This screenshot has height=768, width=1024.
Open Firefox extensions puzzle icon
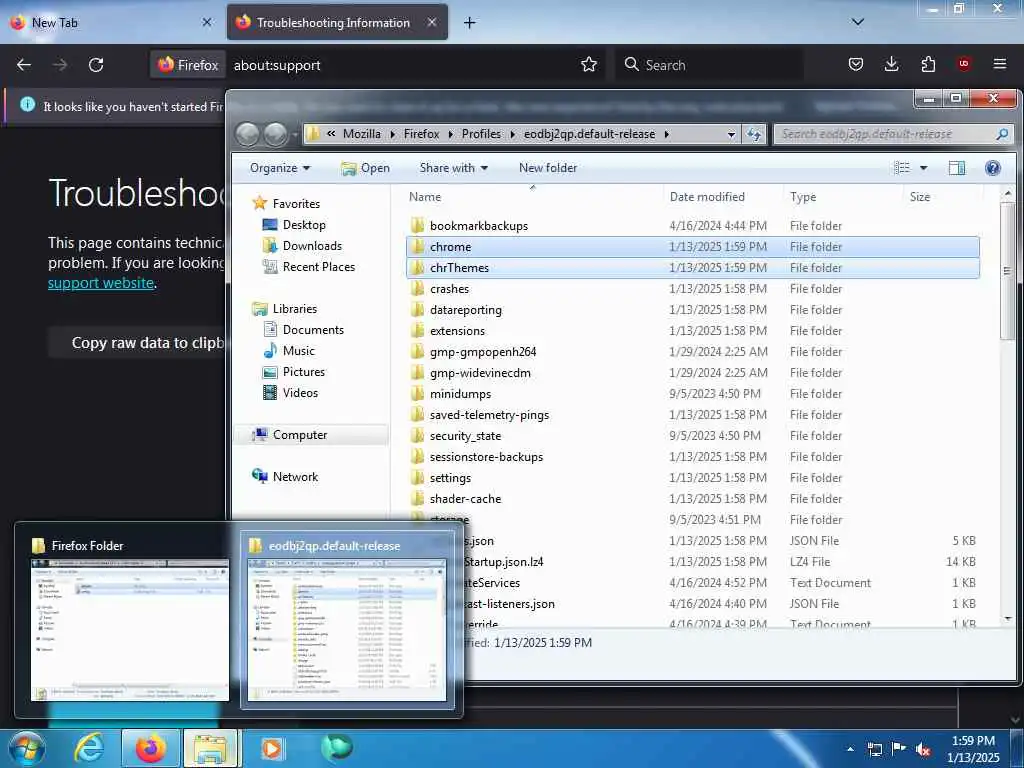(928, 64)
